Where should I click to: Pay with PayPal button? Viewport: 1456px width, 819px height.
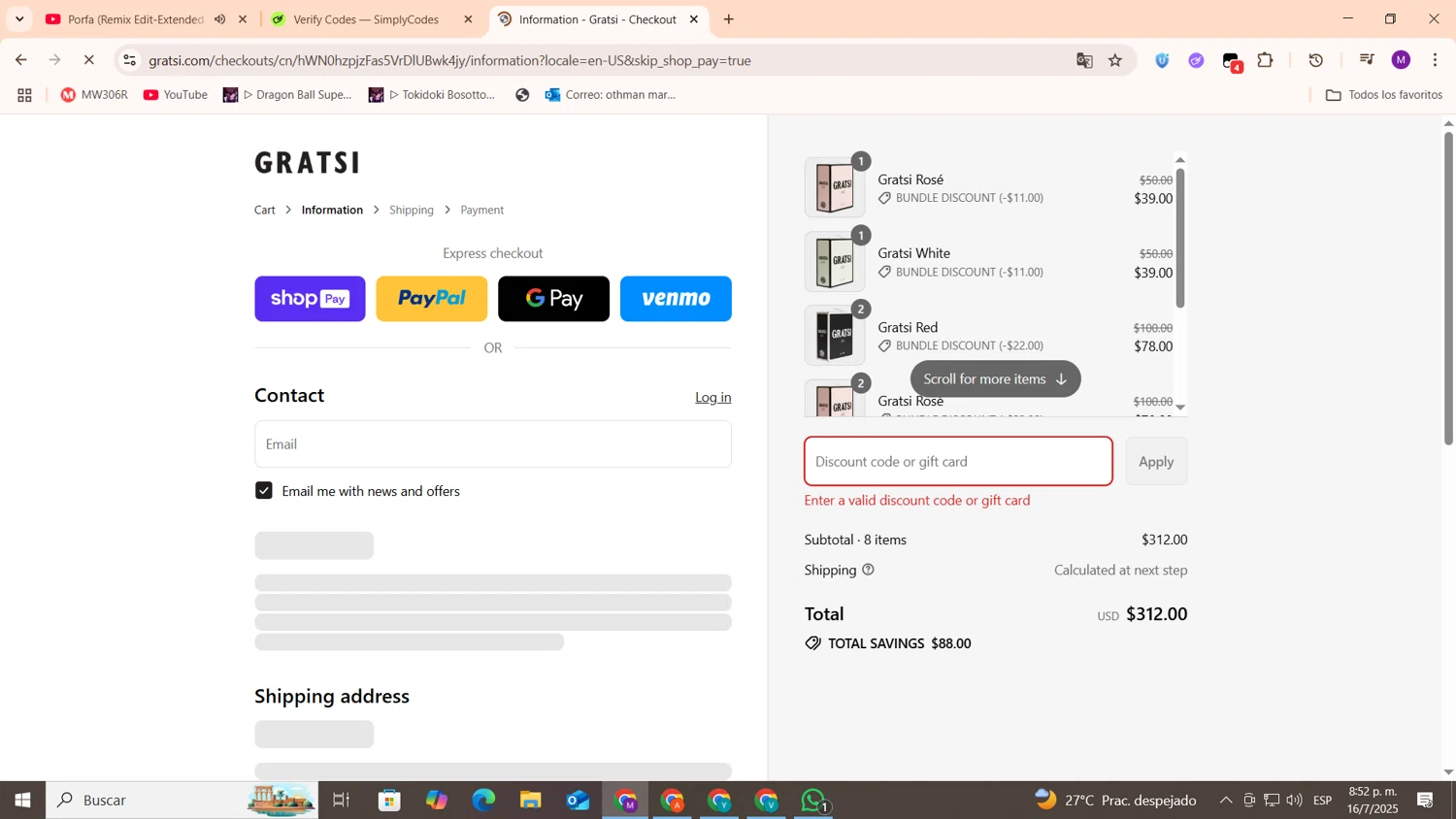[x=432, y=299]
